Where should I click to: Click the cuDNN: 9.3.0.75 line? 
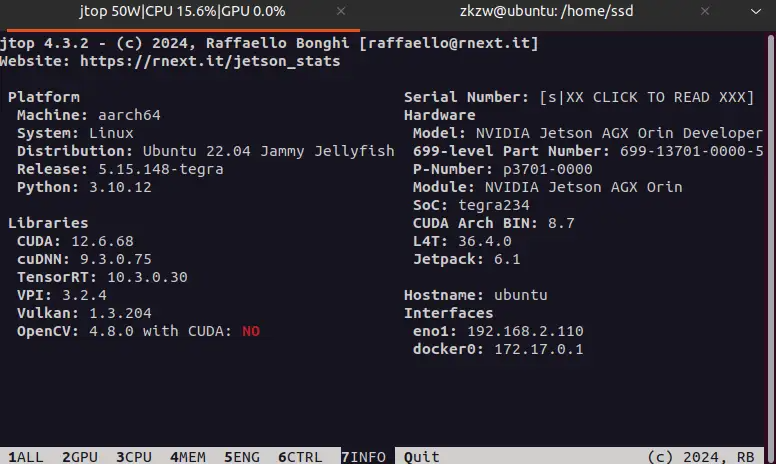[x=84, y=259]
